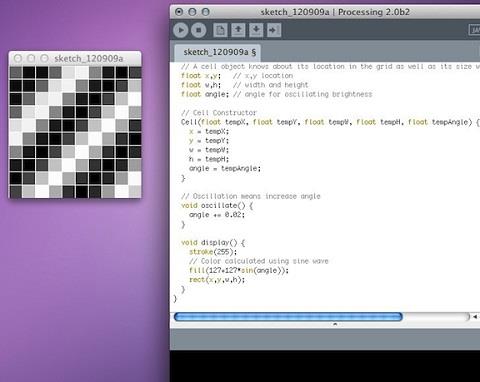
Task: Open a sketch with the up-arrow icon
Action: coord(238,30)
